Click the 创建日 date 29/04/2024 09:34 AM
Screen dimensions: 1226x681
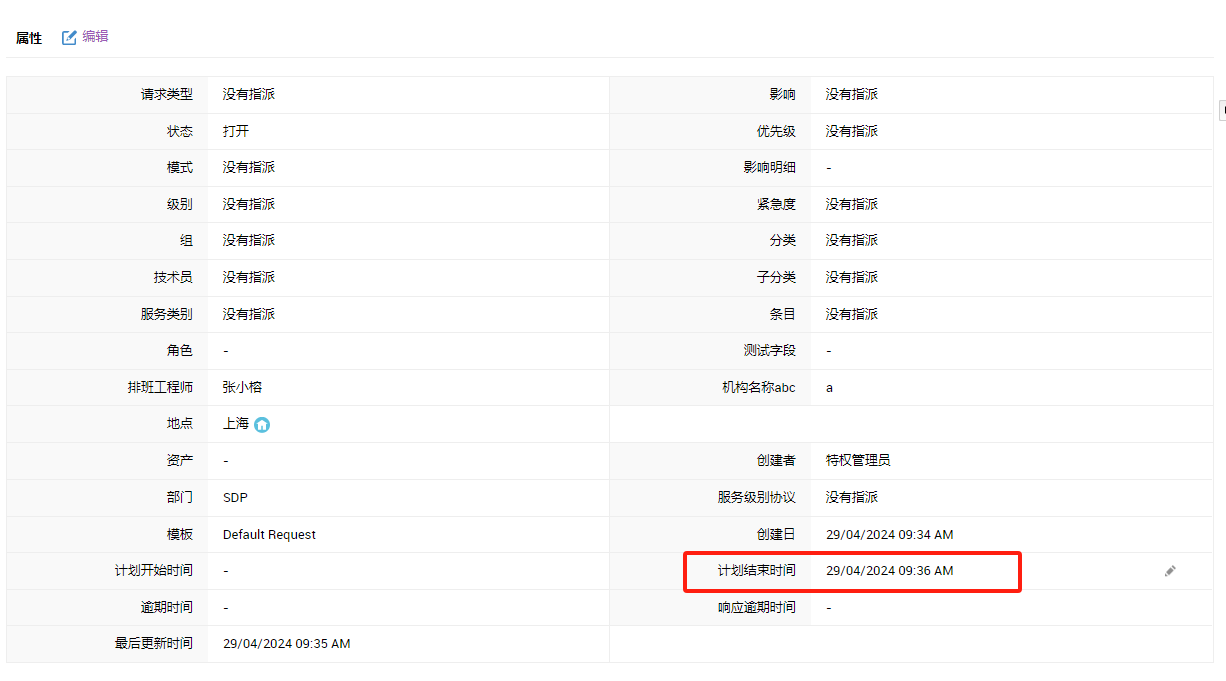pyautogui.click(x=889, y=534)
